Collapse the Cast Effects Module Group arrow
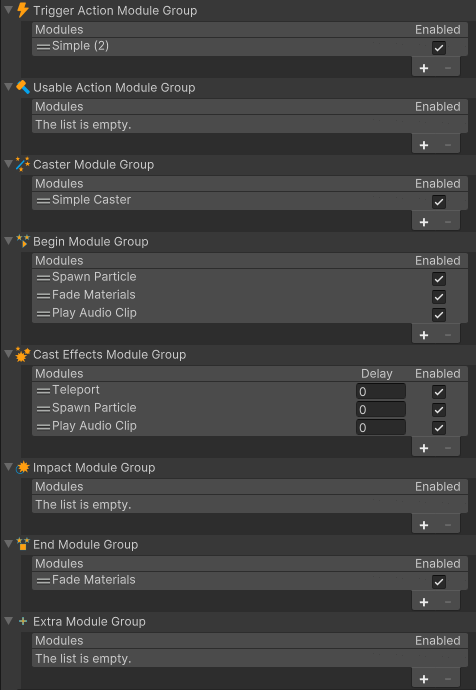The height and width of the screenshot is (690, 476). pos(8,354)
